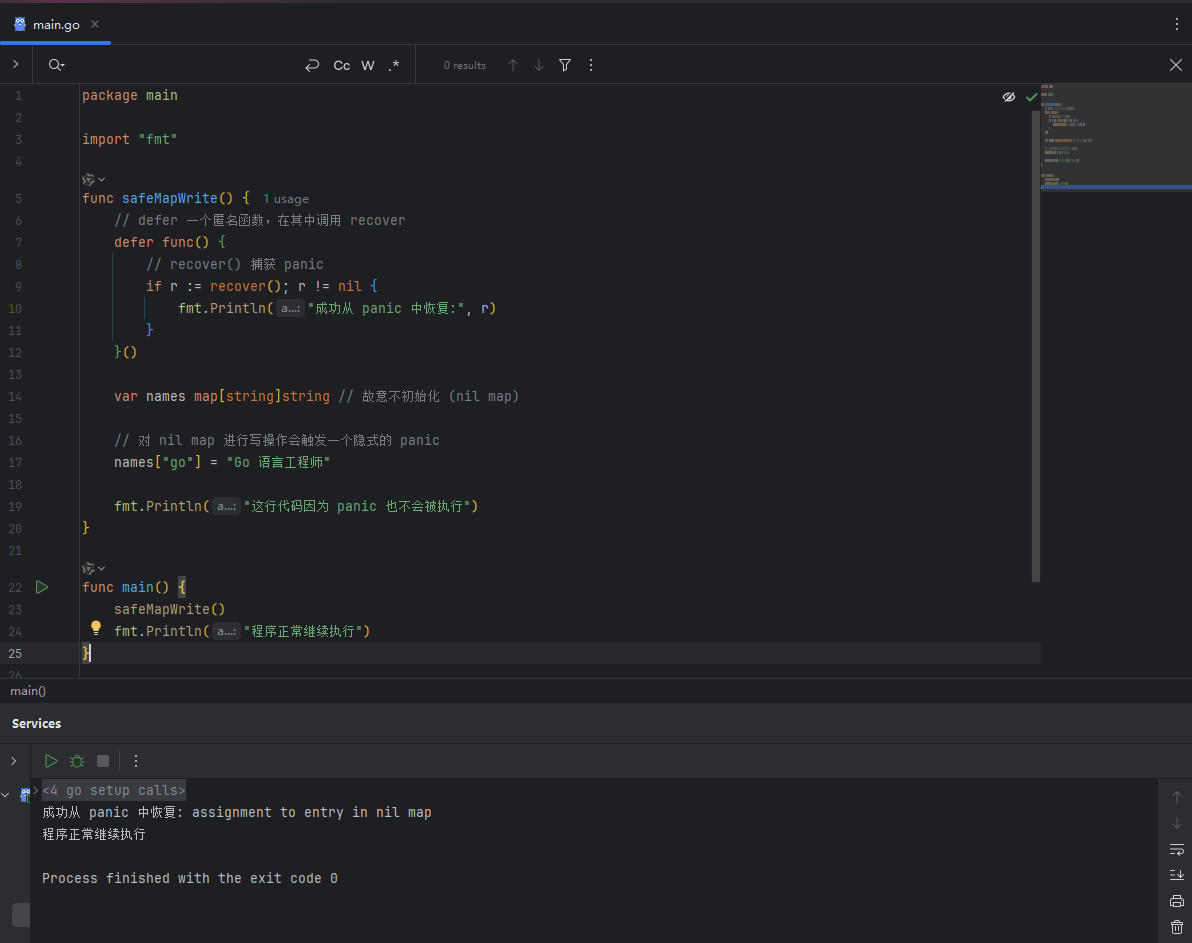Viewport: 1192px width, 943px height.
Task: Open the search filter funnel options
Action: (565, 65)
